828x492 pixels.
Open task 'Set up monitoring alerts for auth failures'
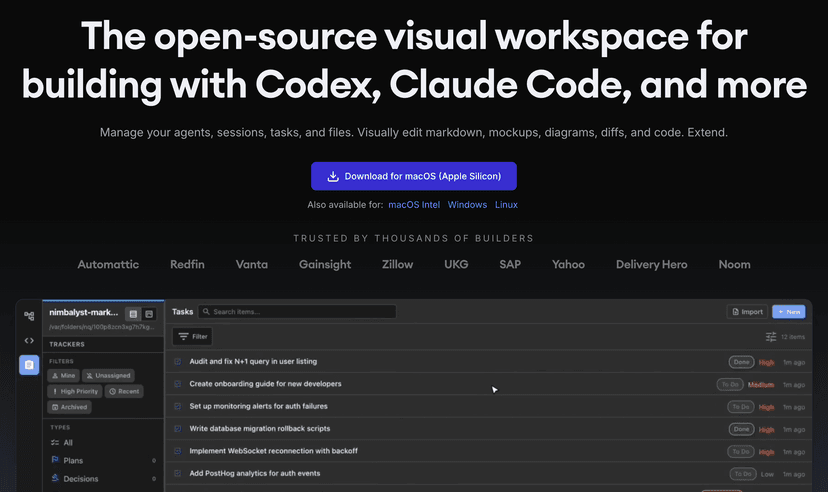(259, 406)
